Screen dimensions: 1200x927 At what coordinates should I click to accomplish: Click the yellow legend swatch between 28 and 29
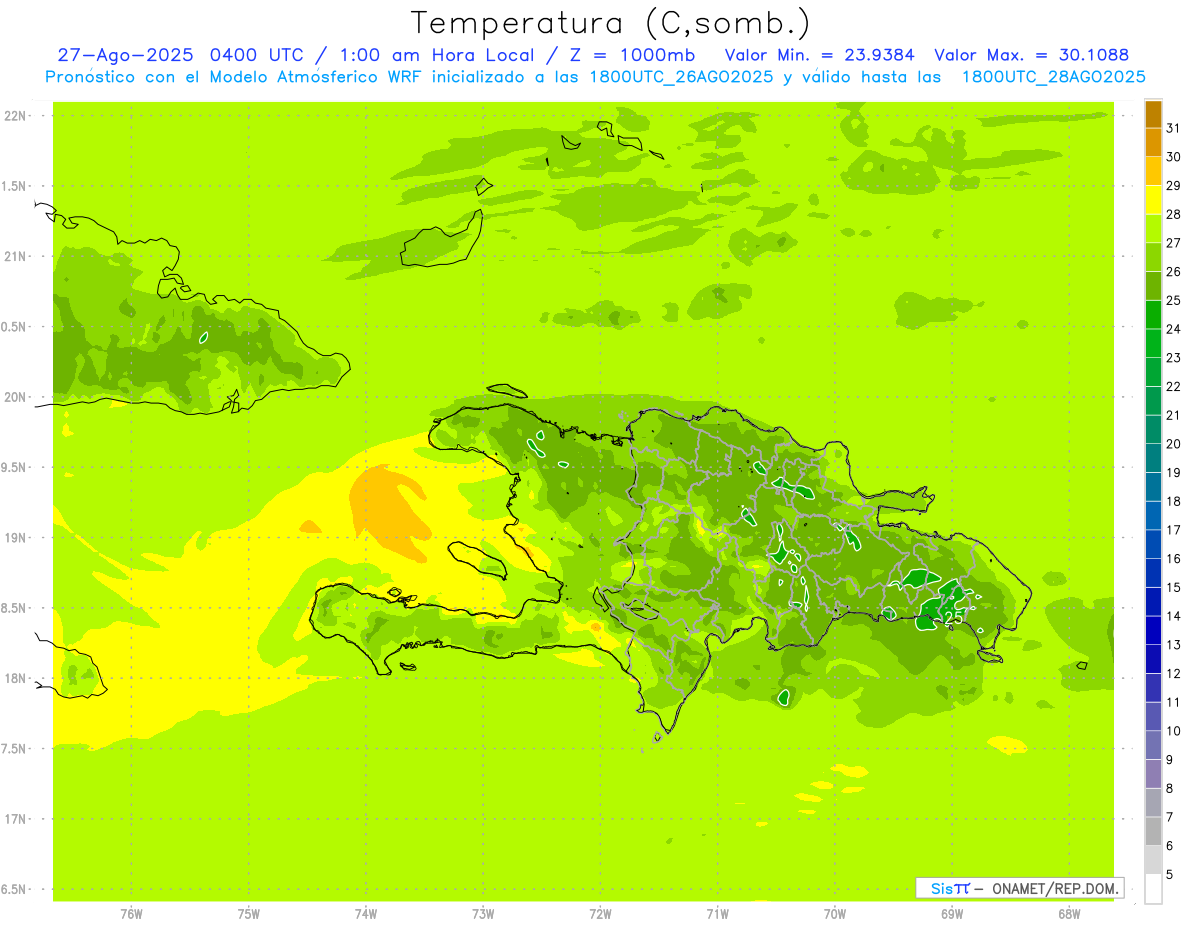click(x=1153, y=200)
